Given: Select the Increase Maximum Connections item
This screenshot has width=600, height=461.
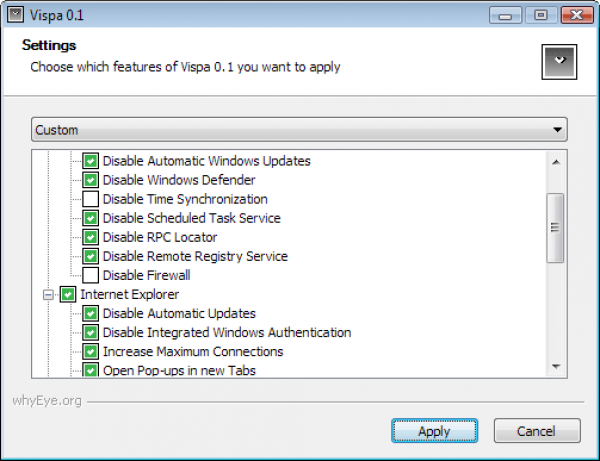Looking at the screenshot, I should (x=193, y=352).
